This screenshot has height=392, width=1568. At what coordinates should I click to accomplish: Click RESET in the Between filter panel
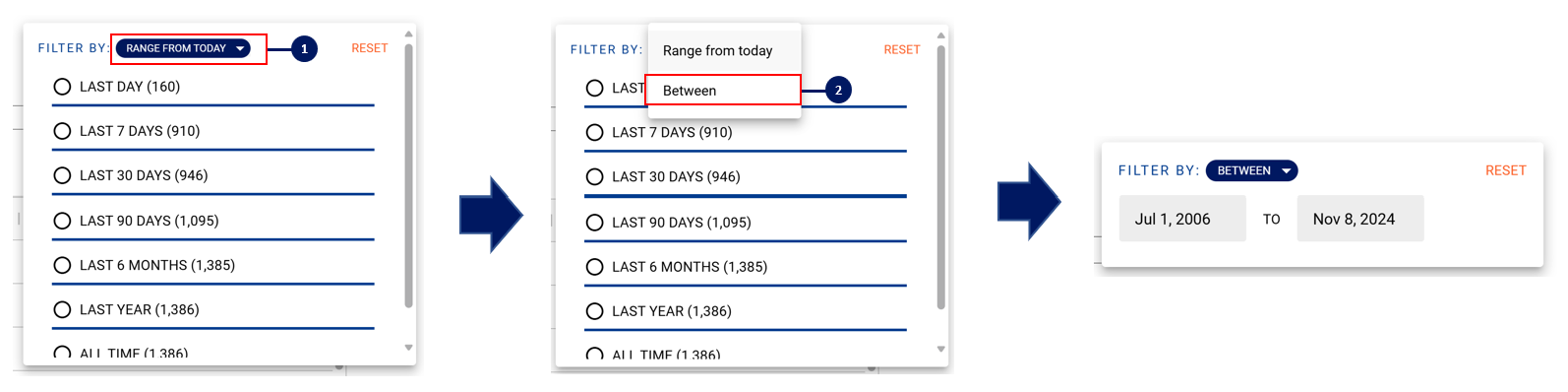click(1505, 170)
